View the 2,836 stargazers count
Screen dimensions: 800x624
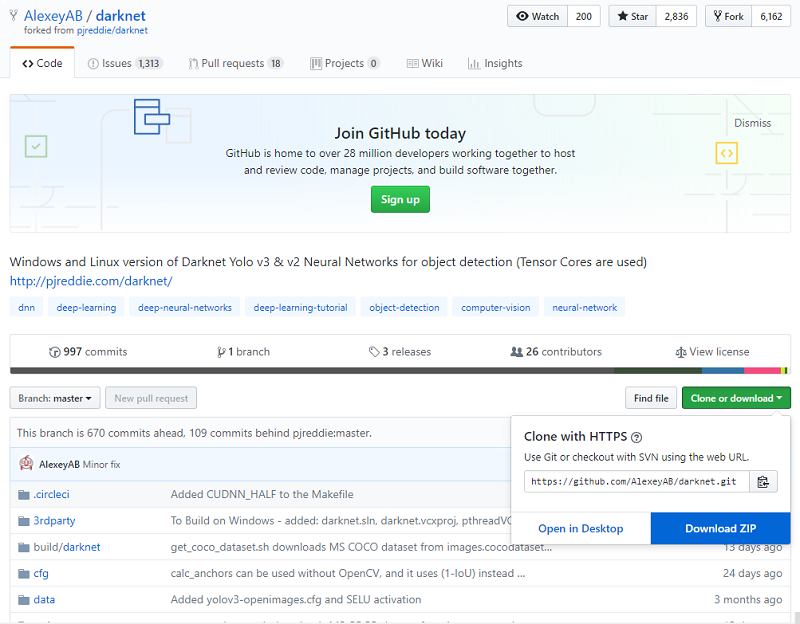click(676, 16)
